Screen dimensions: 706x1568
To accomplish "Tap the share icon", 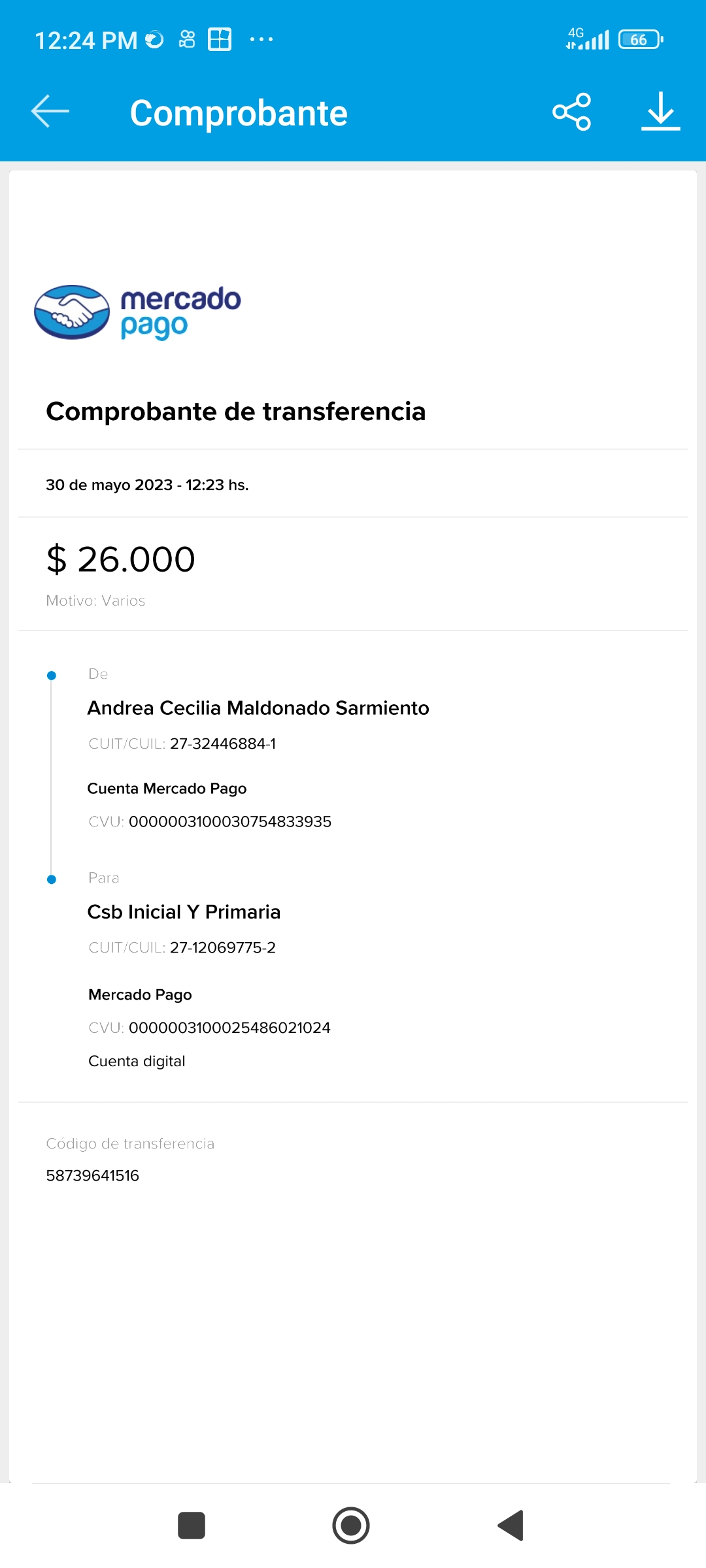I will [x=571, y=112].
